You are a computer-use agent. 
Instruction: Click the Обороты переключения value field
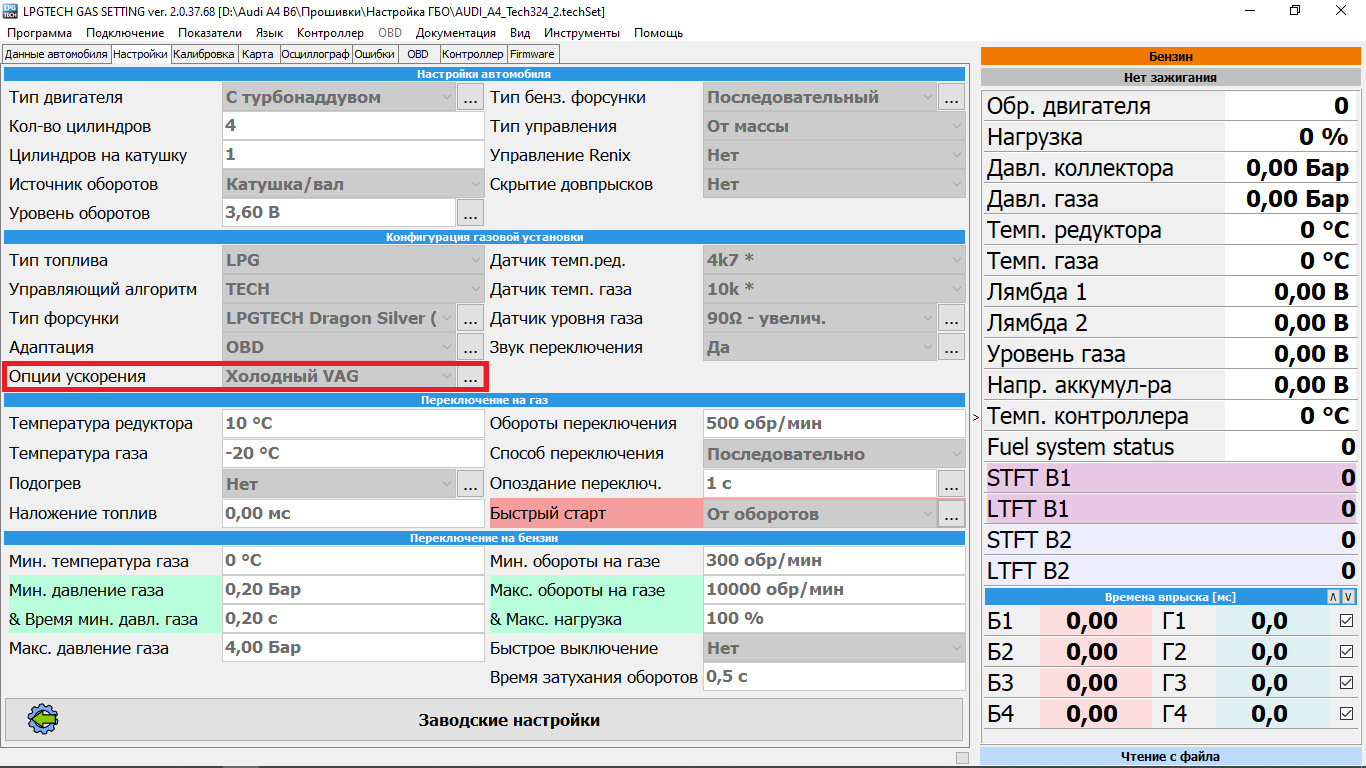pyautogui.click(x=834, y=424)
